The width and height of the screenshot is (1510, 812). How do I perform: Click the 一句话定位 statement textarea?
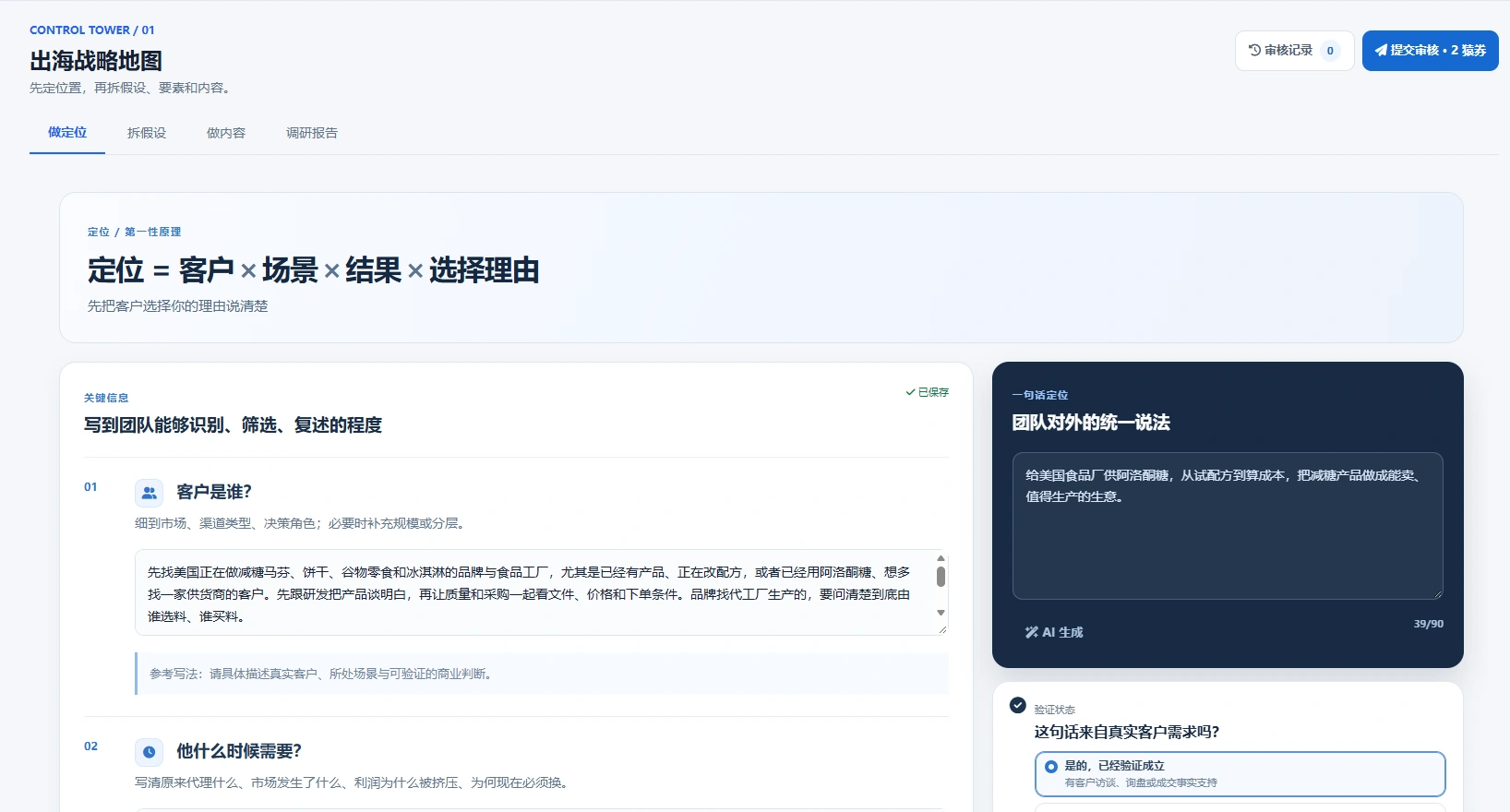pos(1228,526)
